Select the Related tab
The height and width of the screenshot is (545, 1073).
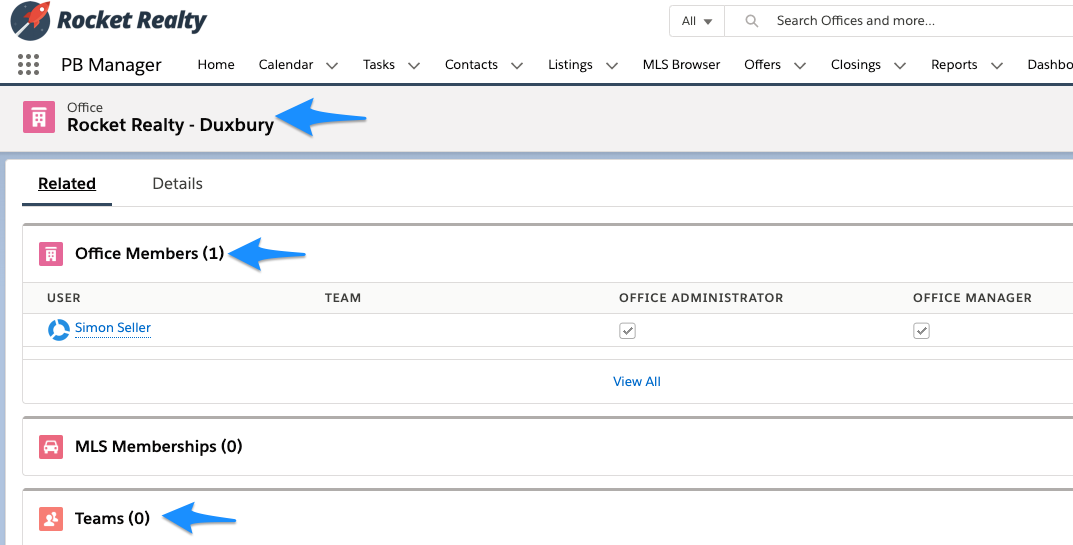(x=67, y=183)
